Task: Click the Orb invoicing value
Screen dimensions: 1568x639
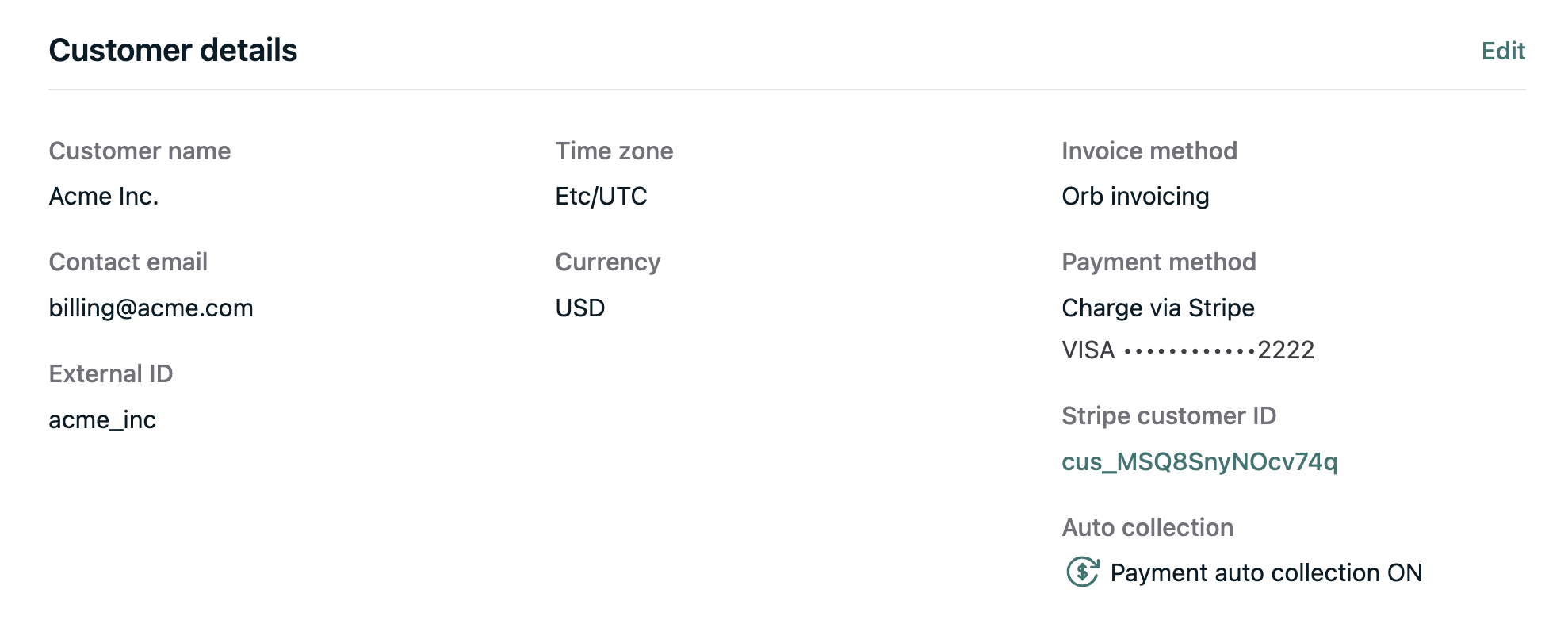Action: pyautogui.click(x=1135, y=196)
